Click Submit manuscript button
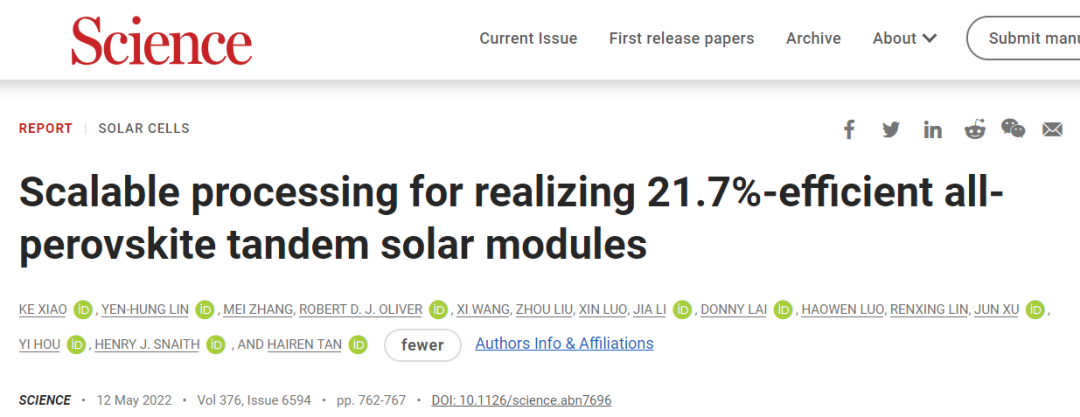 1024,38
